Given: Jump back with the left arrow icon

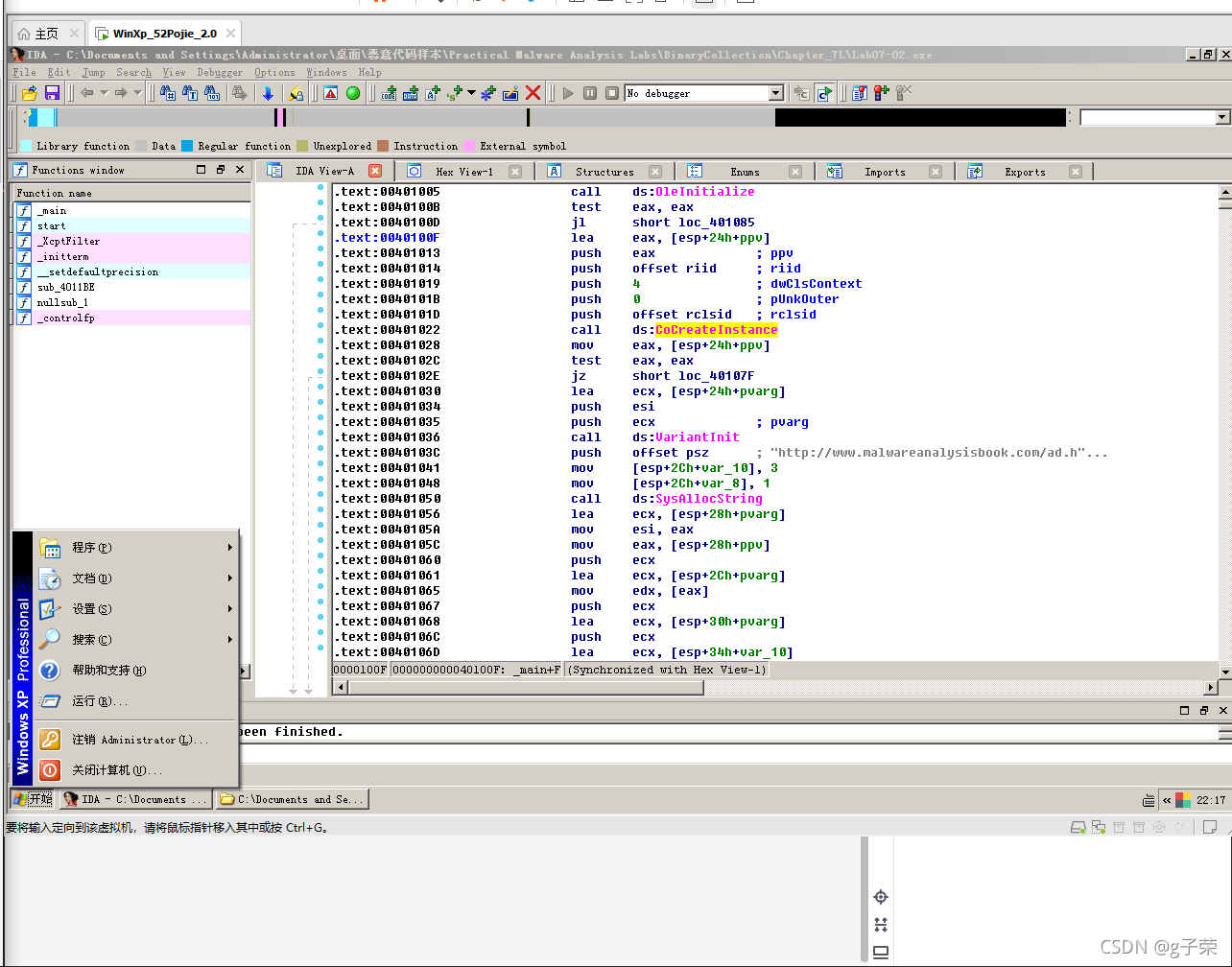Looking at the screenshot, I should pos(86,93).
